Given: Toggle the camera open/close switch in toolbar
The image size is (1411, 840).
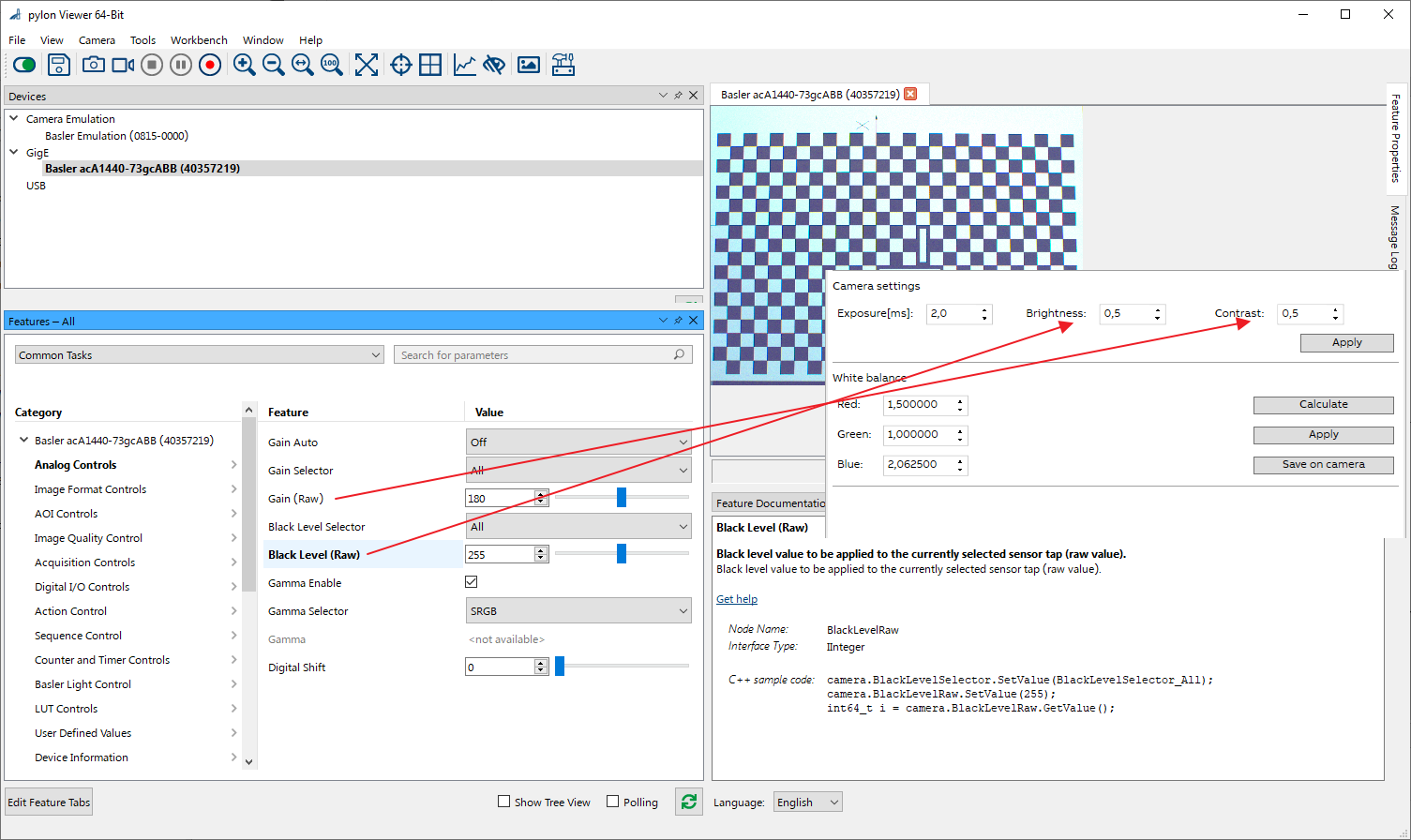Looking at the screenshot, I should point(25,65).
